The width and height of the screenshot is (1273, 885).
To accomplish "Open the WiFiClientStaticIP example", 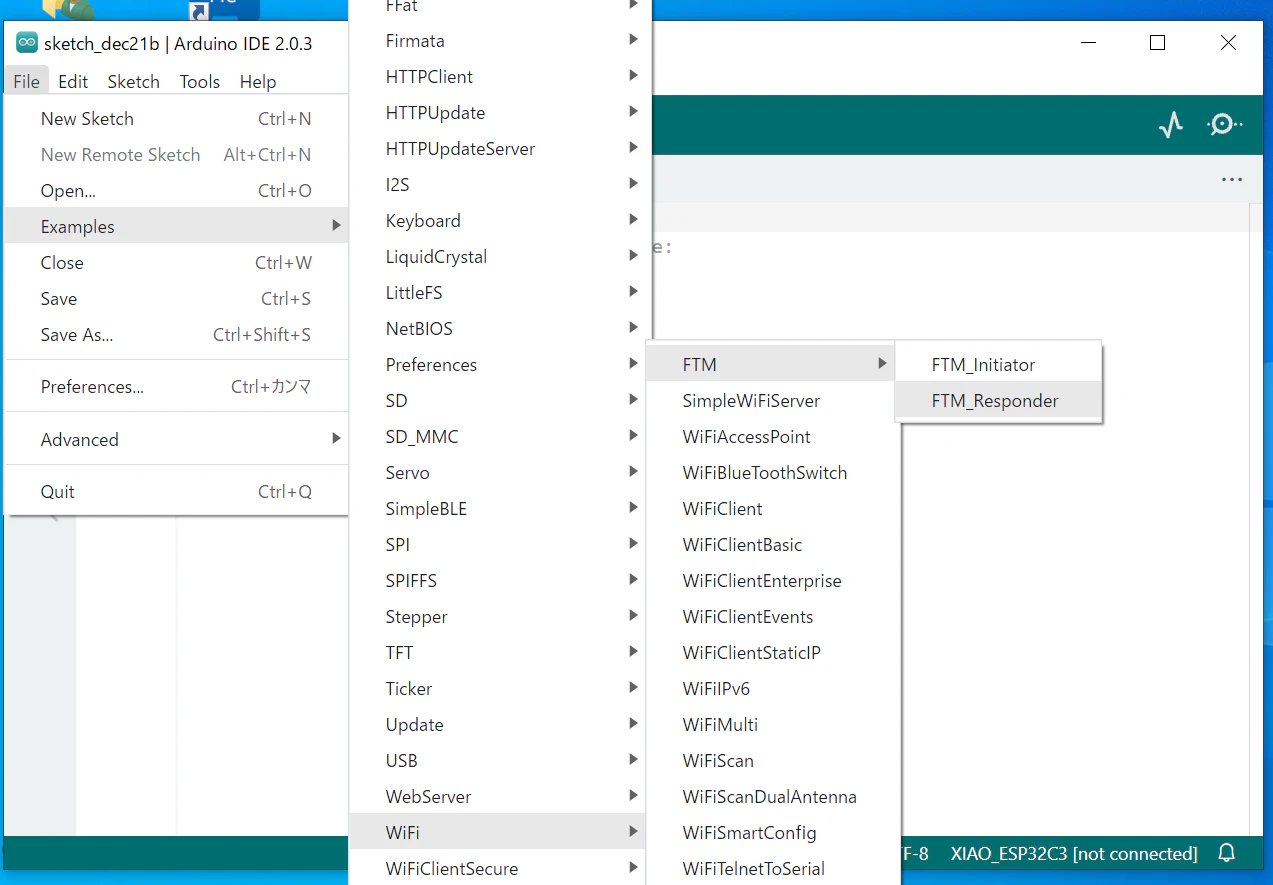I will pyautogui.click(x=772, y=653).
